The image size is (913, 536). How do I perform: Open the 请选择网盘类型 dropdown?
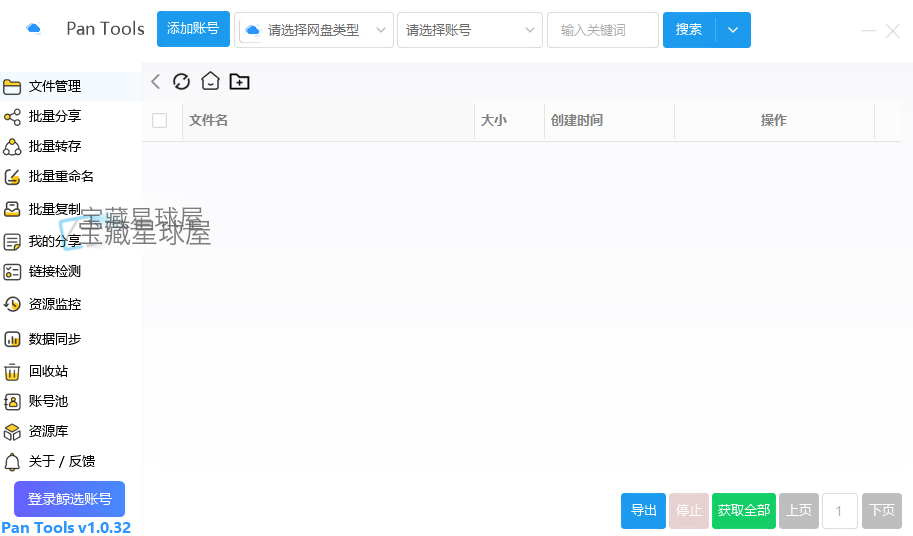[314, 30]
